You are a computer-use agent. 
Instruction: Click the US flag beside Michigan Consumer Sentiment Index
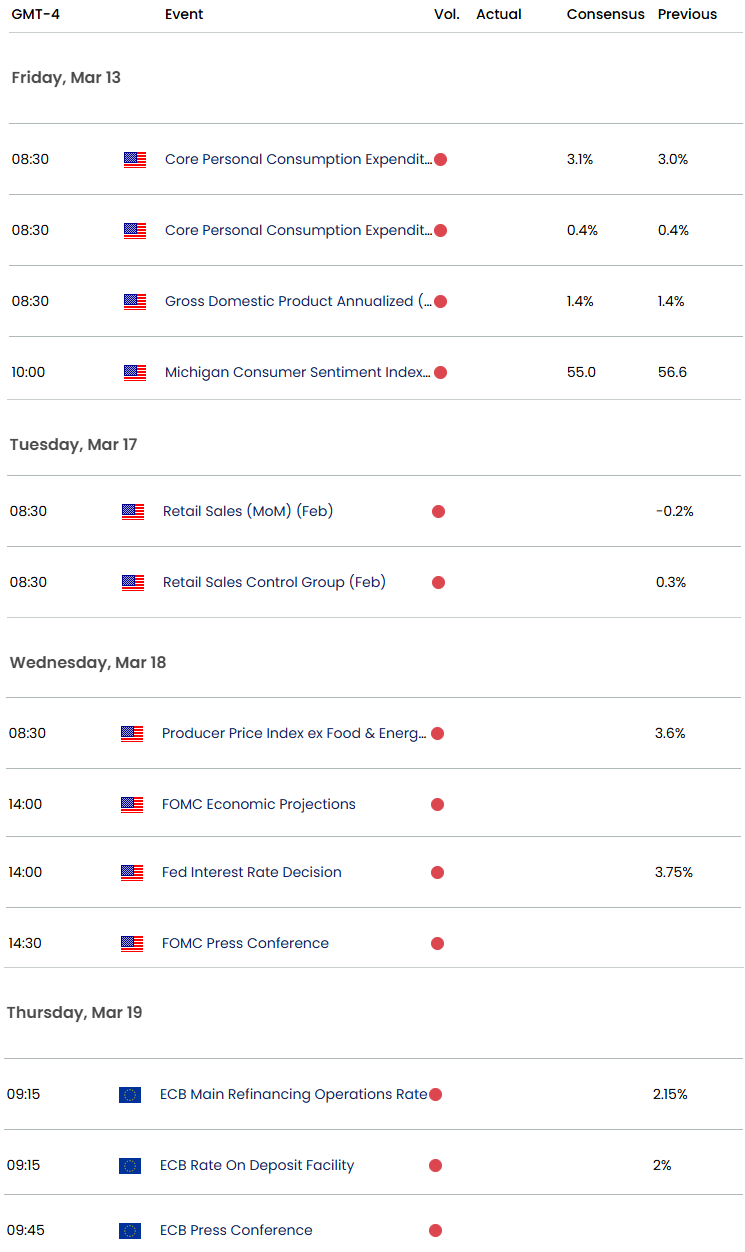135,373
